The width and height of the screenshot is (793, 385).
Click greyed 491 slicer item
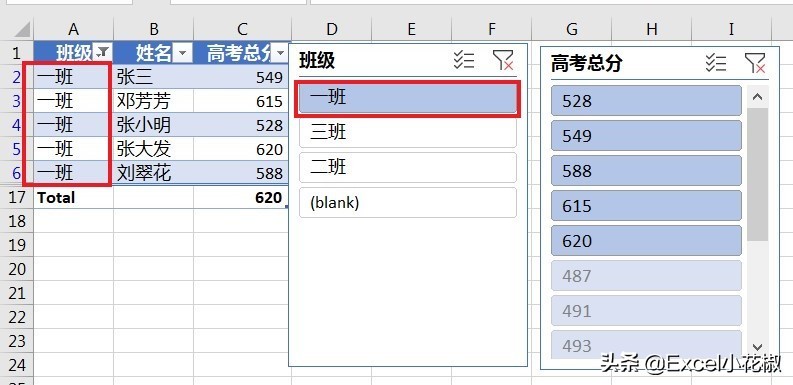tap(646, 311)
